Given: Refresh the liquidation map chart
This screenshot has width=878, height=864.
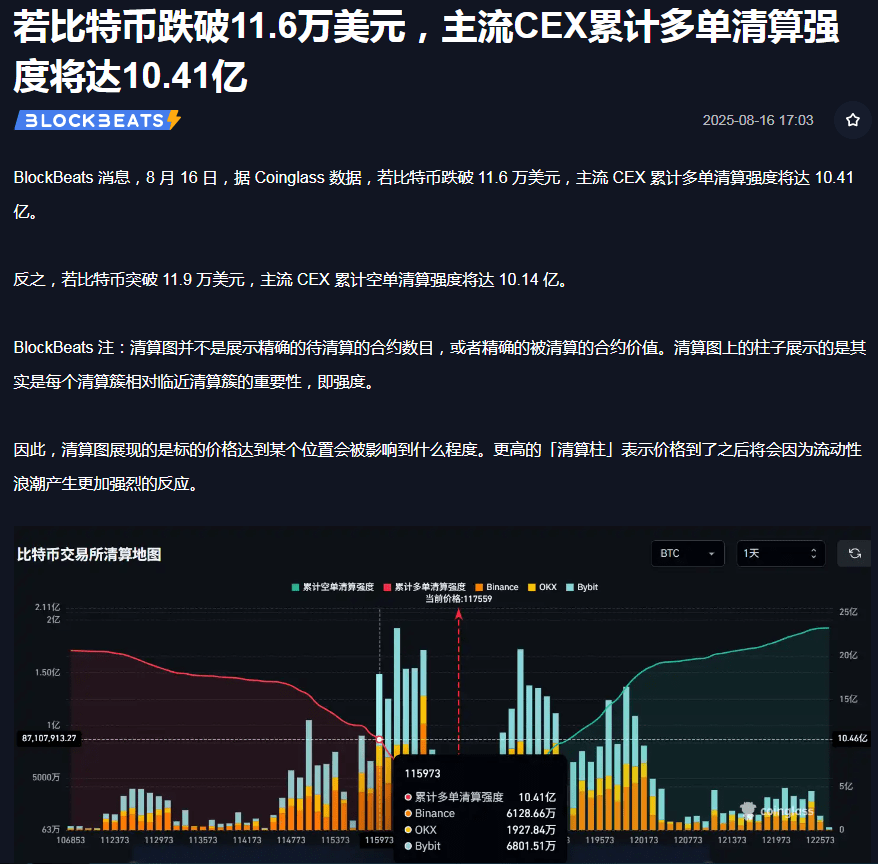Looking at the screenshot, I should click(x=854, y=553).
